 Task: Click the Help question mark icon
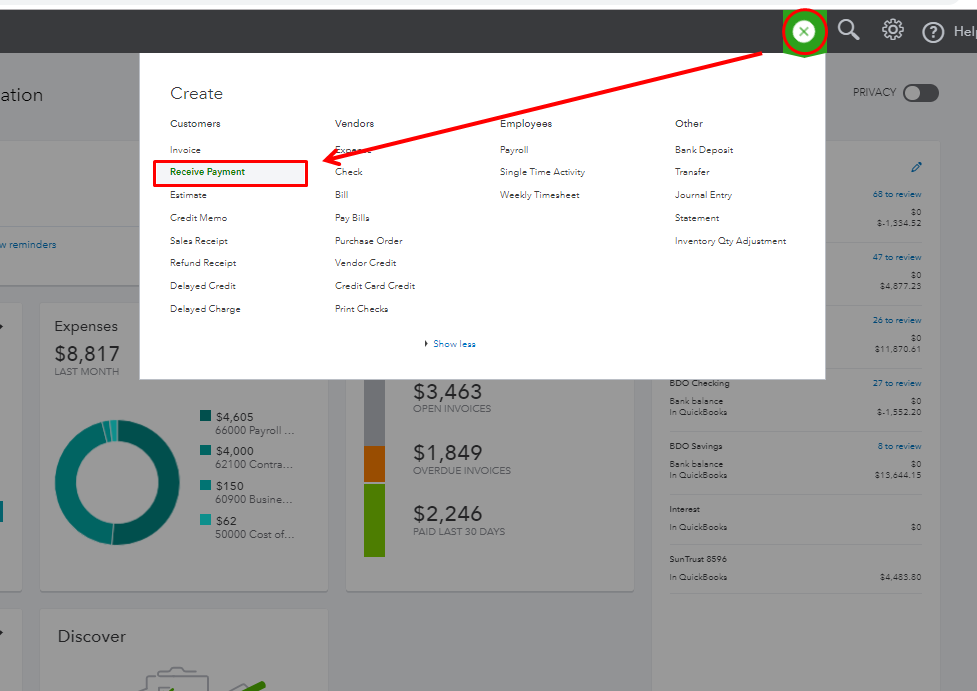[x=933, y=32]
